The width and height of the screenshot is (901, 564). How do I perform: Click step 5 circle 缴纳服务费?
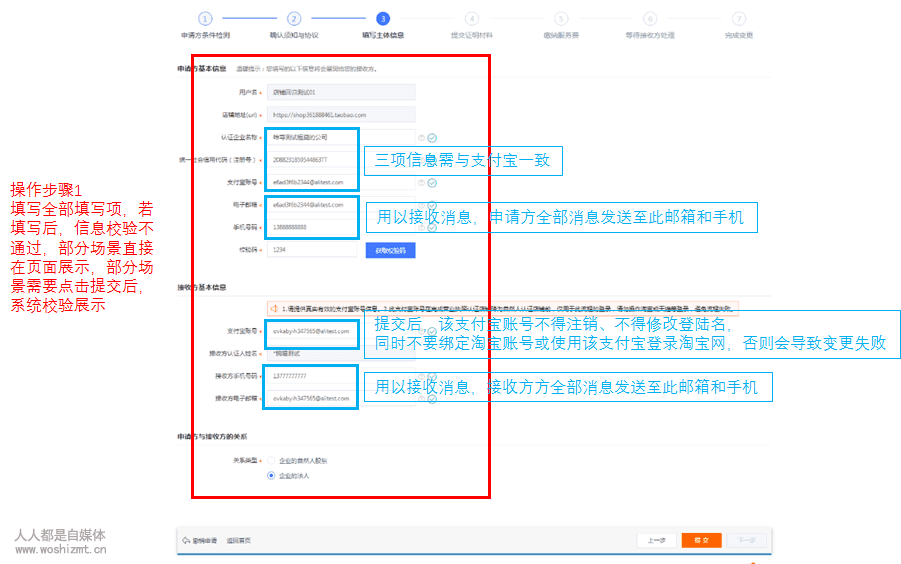(x=561, y=18)
